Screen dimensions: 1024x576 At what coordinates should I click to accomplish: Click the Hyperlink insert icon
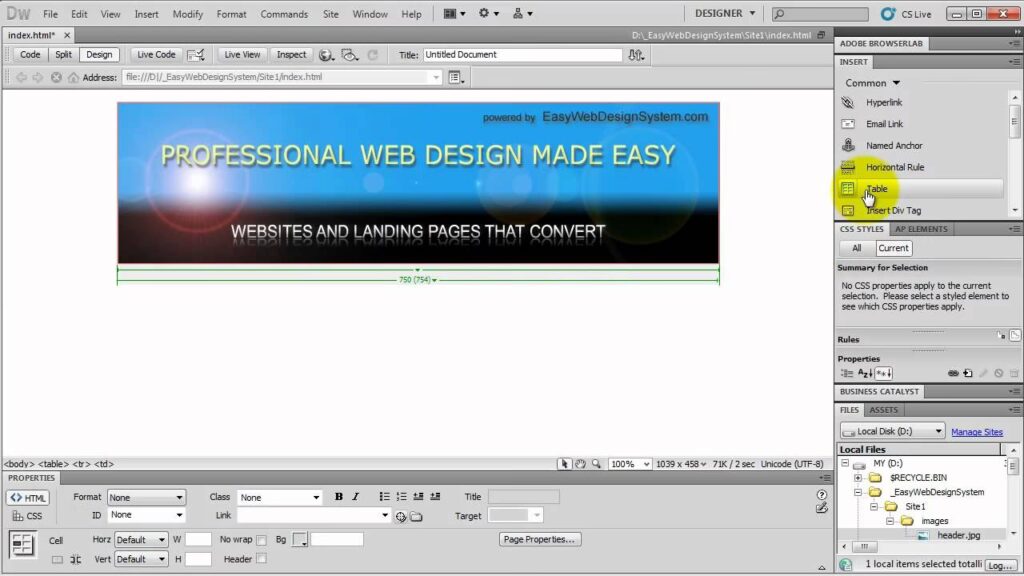point(848,103)
